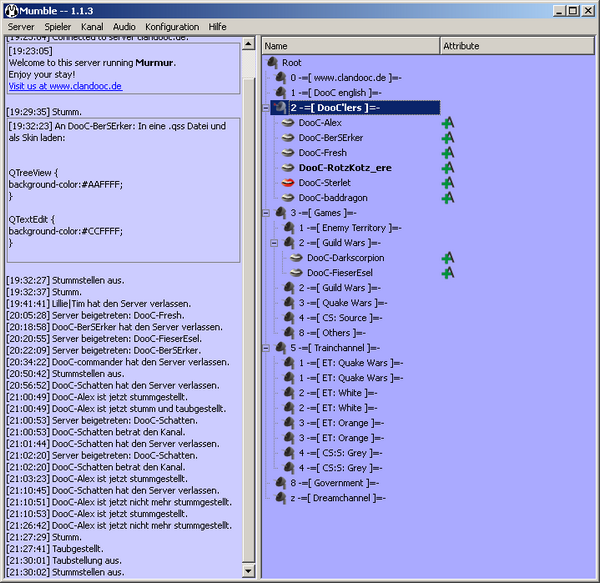Select the 8 Government channel
The width and height of the screenshot is (600, 583).
point(334,483)
